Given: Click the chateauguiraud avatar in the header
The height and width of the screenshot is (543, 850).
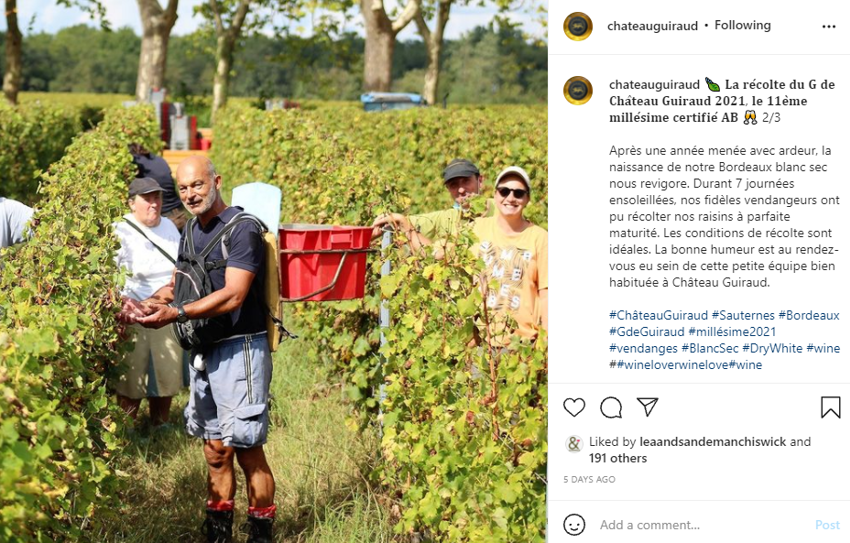Looking at the screenshot, I should click(x=578, y=26).
